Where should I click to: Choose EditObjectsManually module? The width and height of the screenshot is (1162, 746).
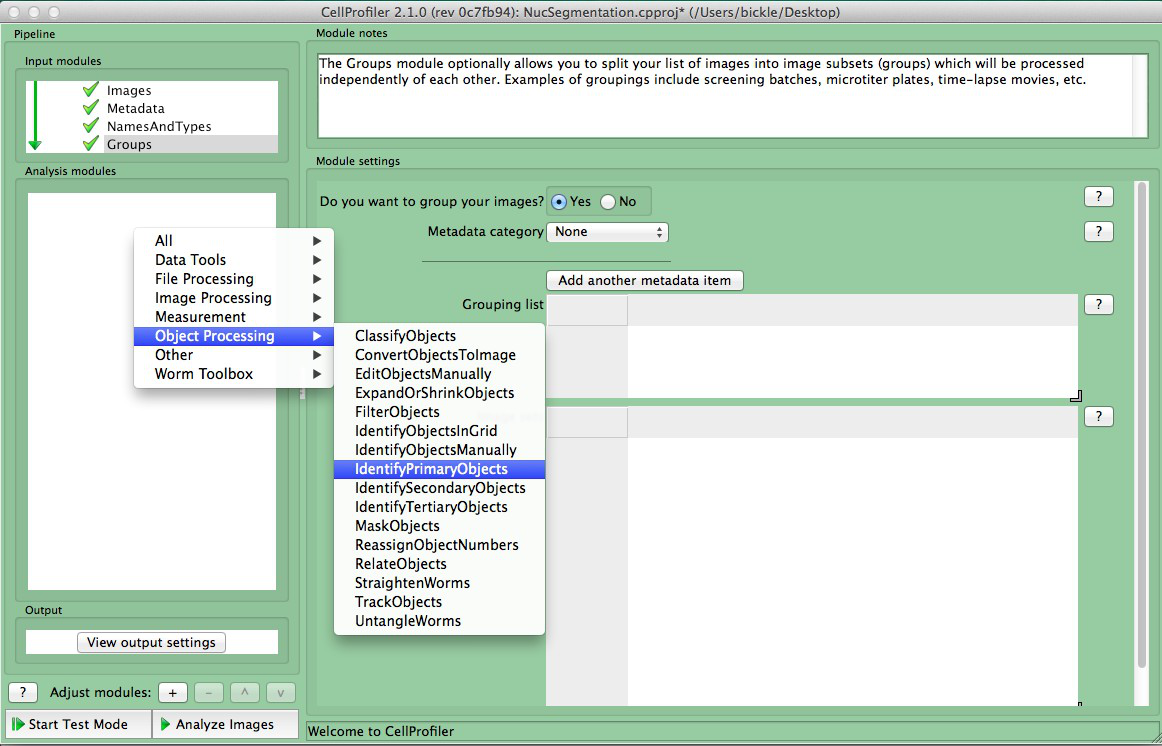pos(439,374)
